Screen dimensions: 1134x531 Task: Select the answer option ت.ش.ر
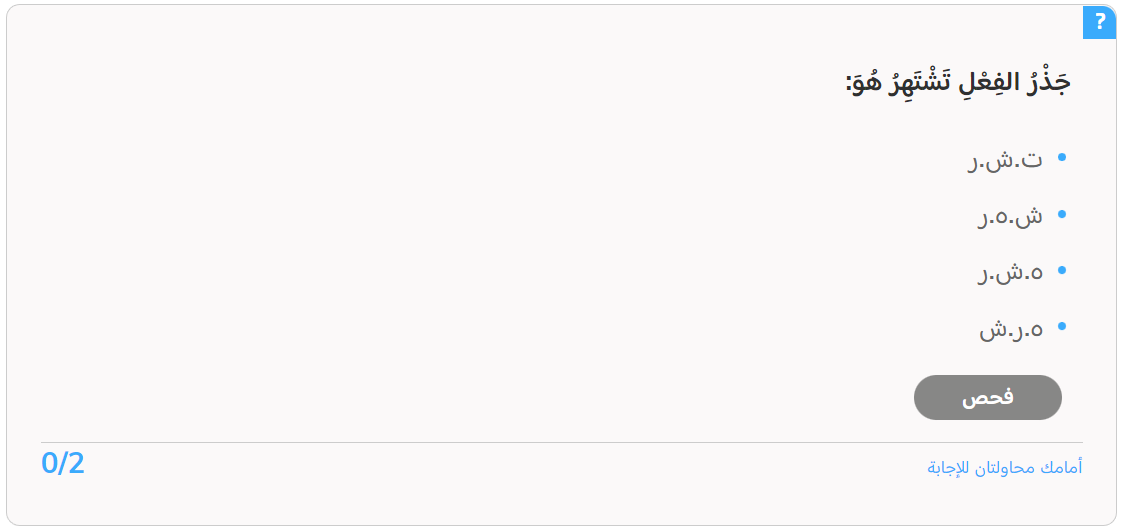[x=1005, y=160]
